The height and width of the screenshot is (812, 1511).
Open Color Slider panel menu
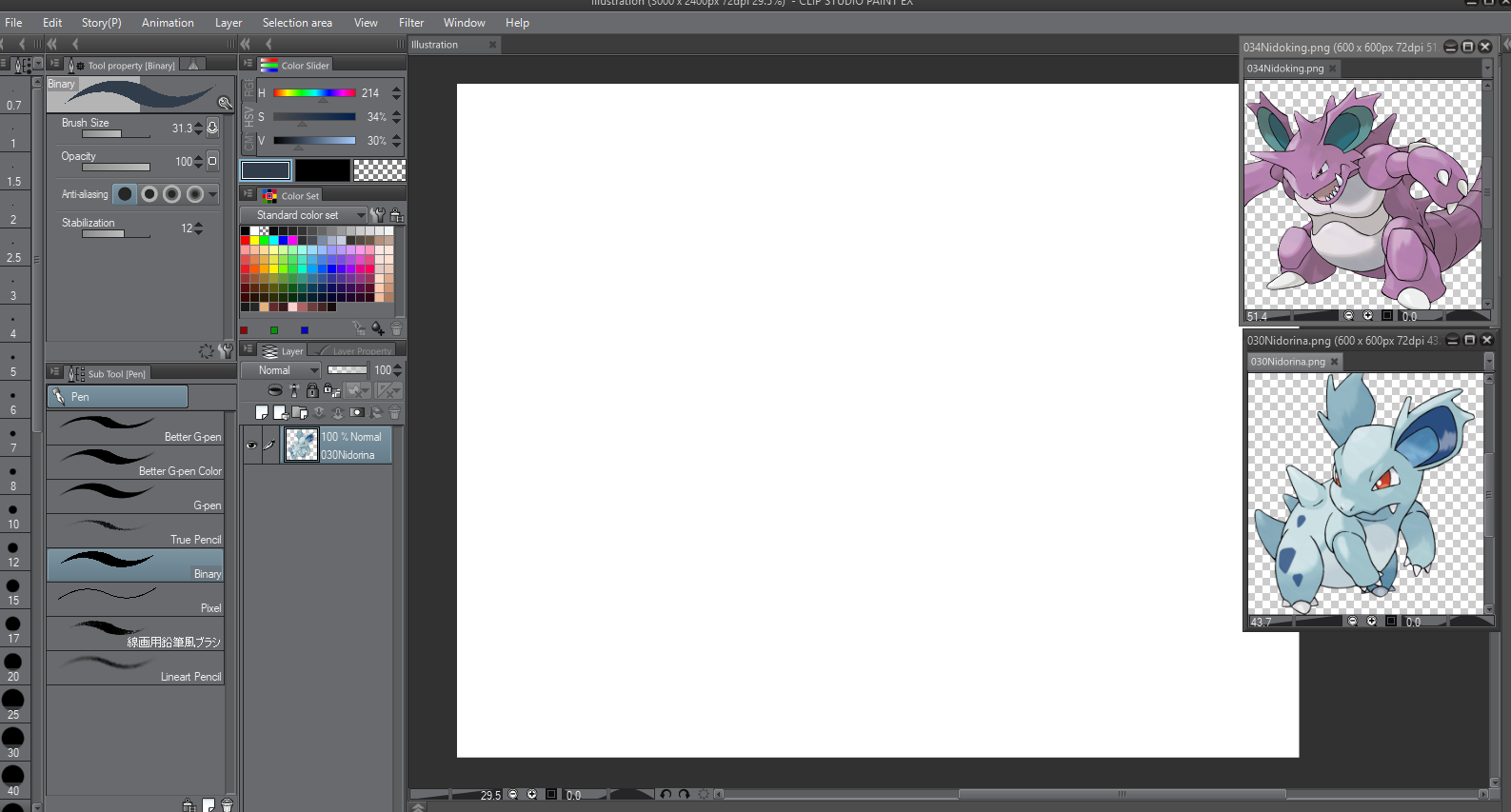coord(248,64)
